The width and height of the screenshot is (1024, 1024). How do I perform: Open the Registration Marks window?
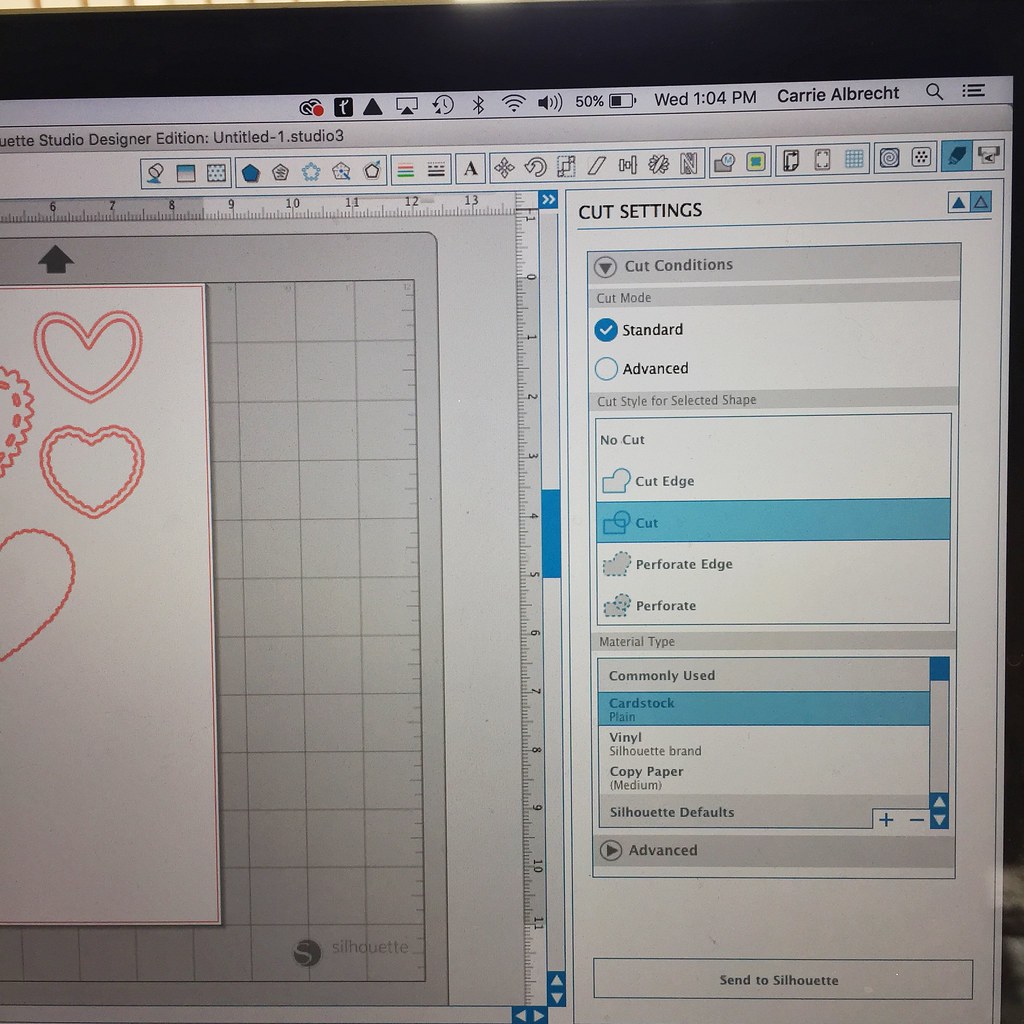822,160
